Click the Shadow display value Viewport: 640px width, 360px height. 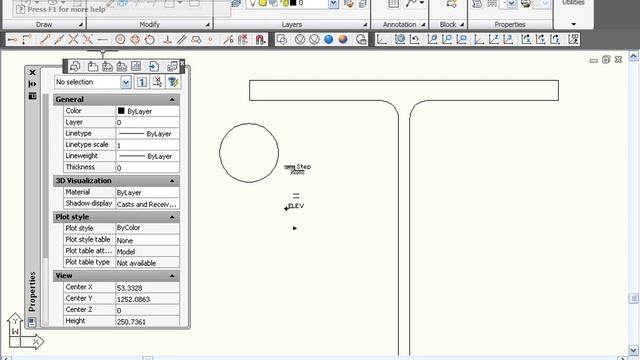click(148, 204)
